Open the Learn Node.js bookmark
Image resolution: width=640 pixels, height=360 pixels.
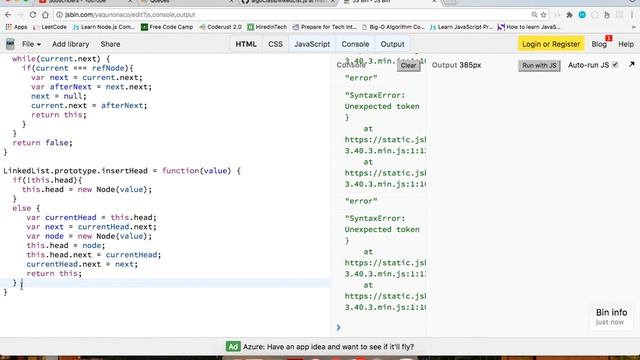click(104, 27)
